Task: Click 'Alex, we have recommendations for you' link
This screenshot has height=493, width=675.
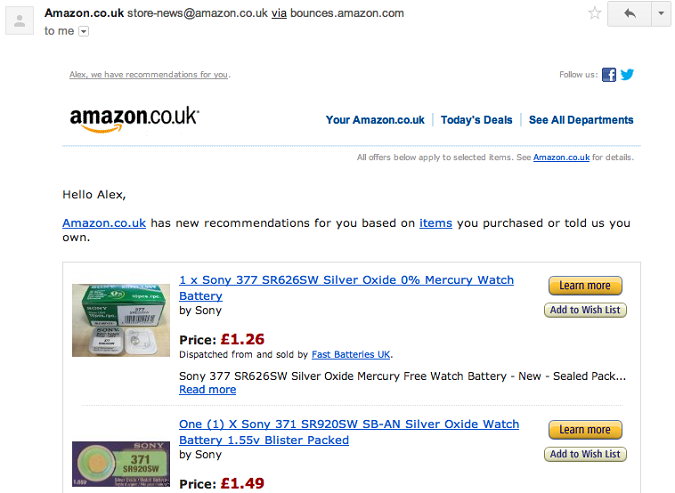Action: (x=149, y=74)
